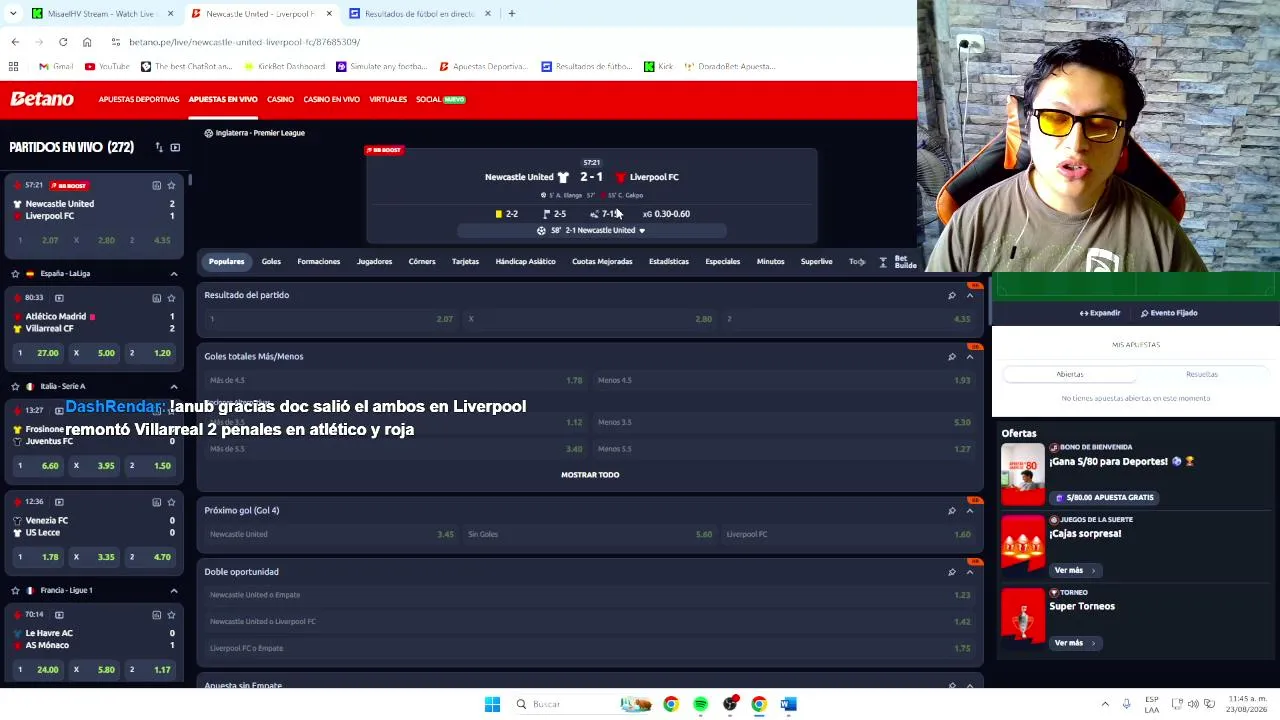
Task: Favorite the Italia - Serie A league
Action: click(15, 386)
